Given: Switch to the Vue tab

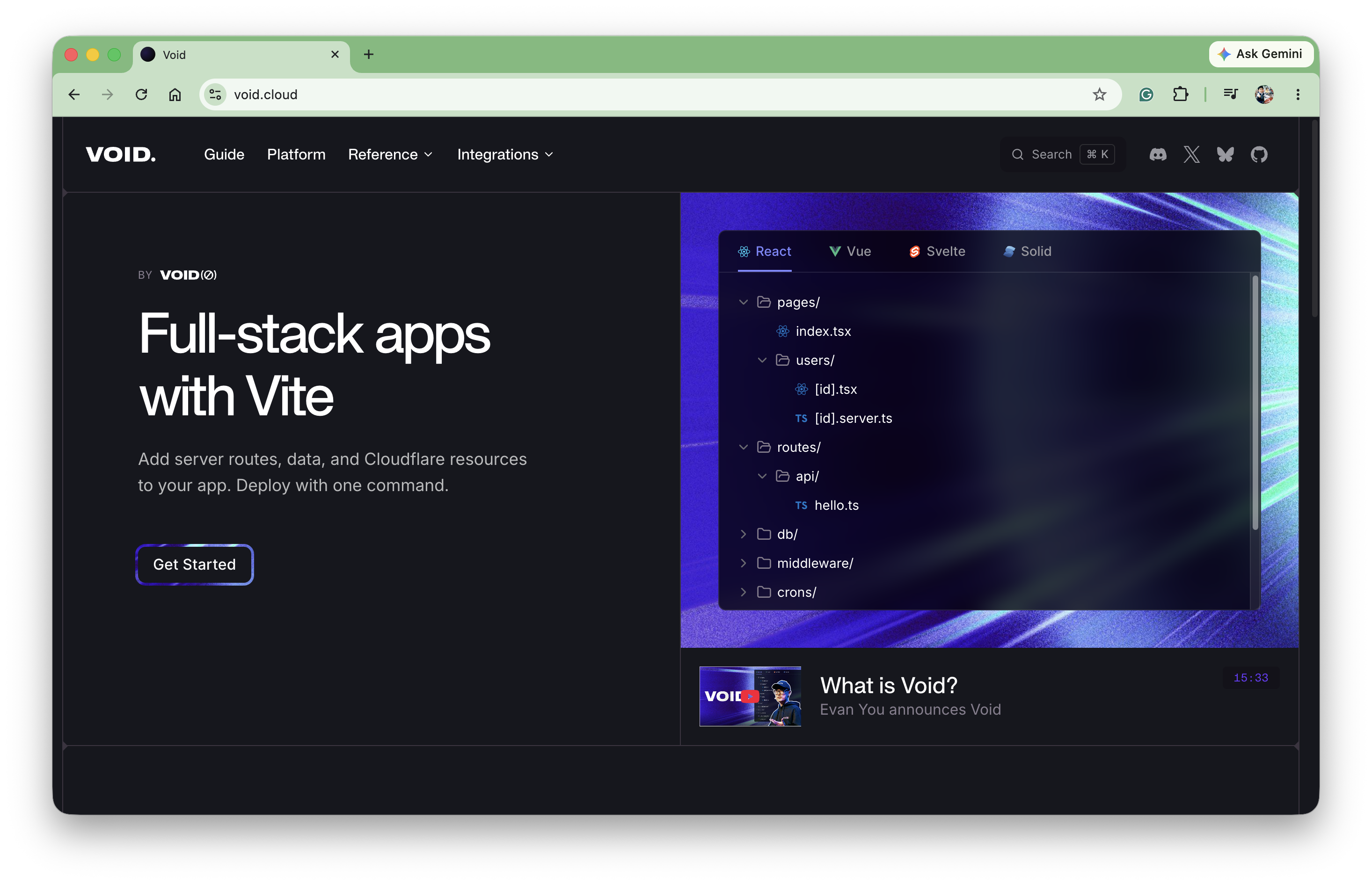Looking at the screenshot, I should [x=850, y=252].
